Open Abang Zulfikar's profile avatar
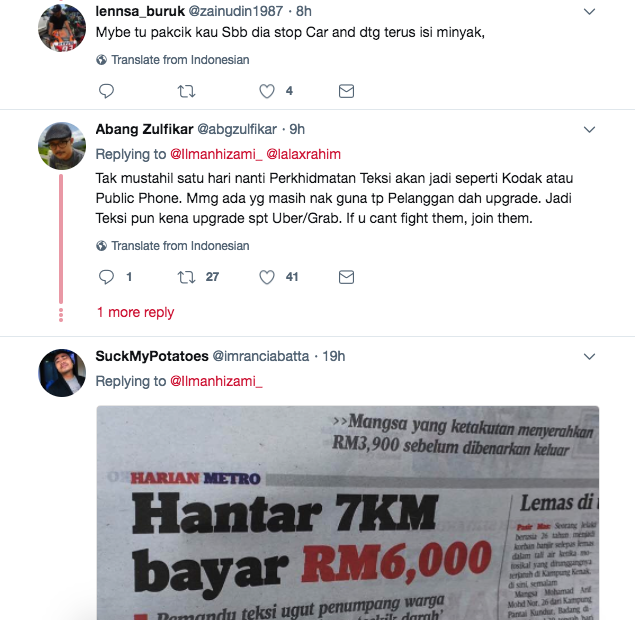Image resolution: width=635 pixels, height=620 pixels. coord(62,146)
